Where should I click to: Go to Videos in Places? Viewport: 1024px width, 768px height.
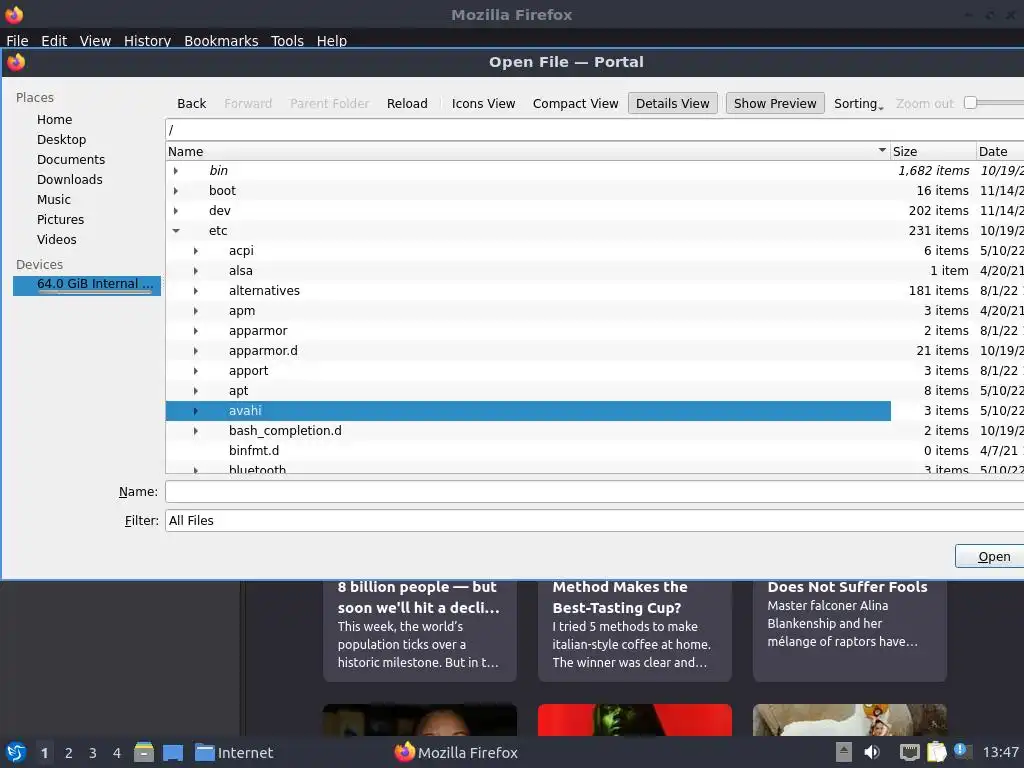click(x=56, y=240)
